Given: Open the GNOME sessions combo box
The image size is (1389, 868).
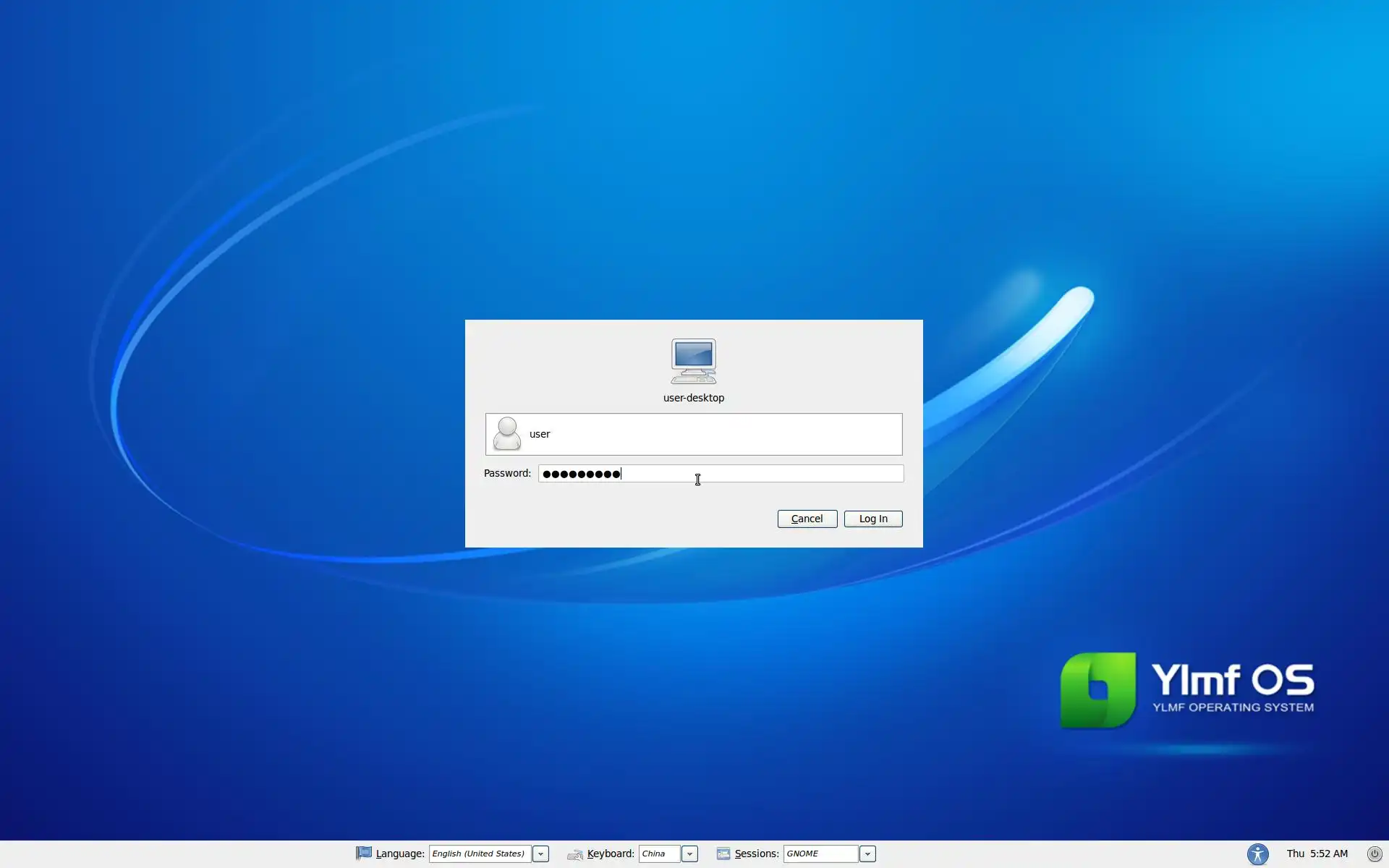Looking at the screenshot, I should [x=820, y=854].
